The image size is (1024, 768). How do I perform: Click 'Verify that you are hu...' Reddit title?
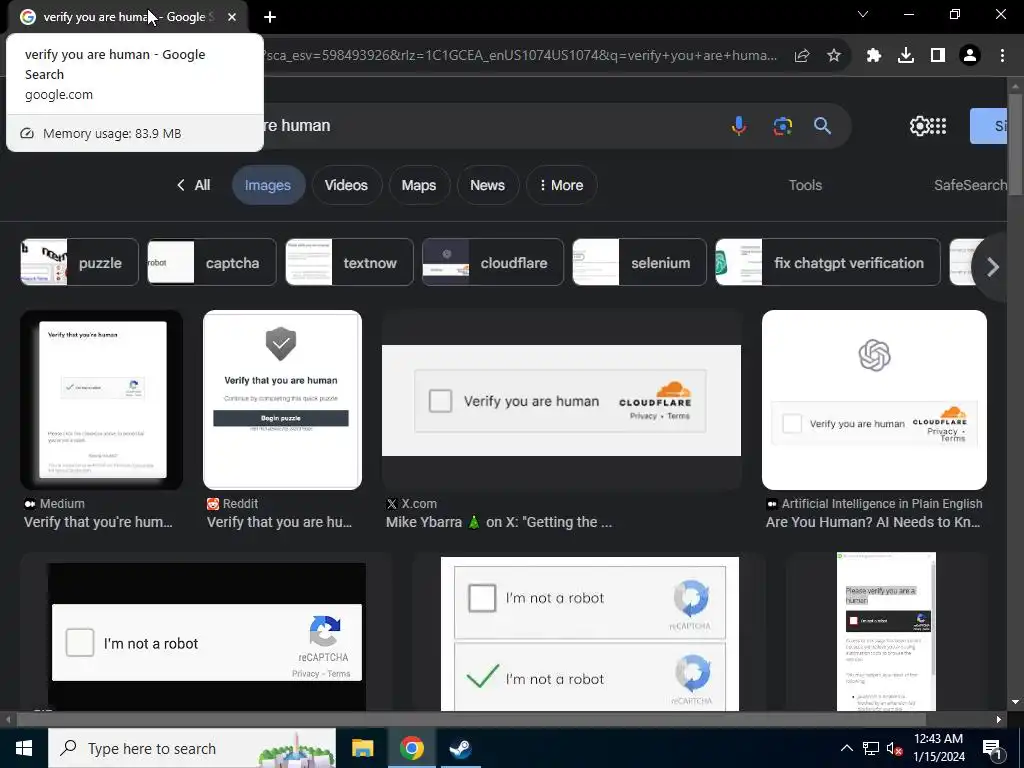tap(280, 522)
